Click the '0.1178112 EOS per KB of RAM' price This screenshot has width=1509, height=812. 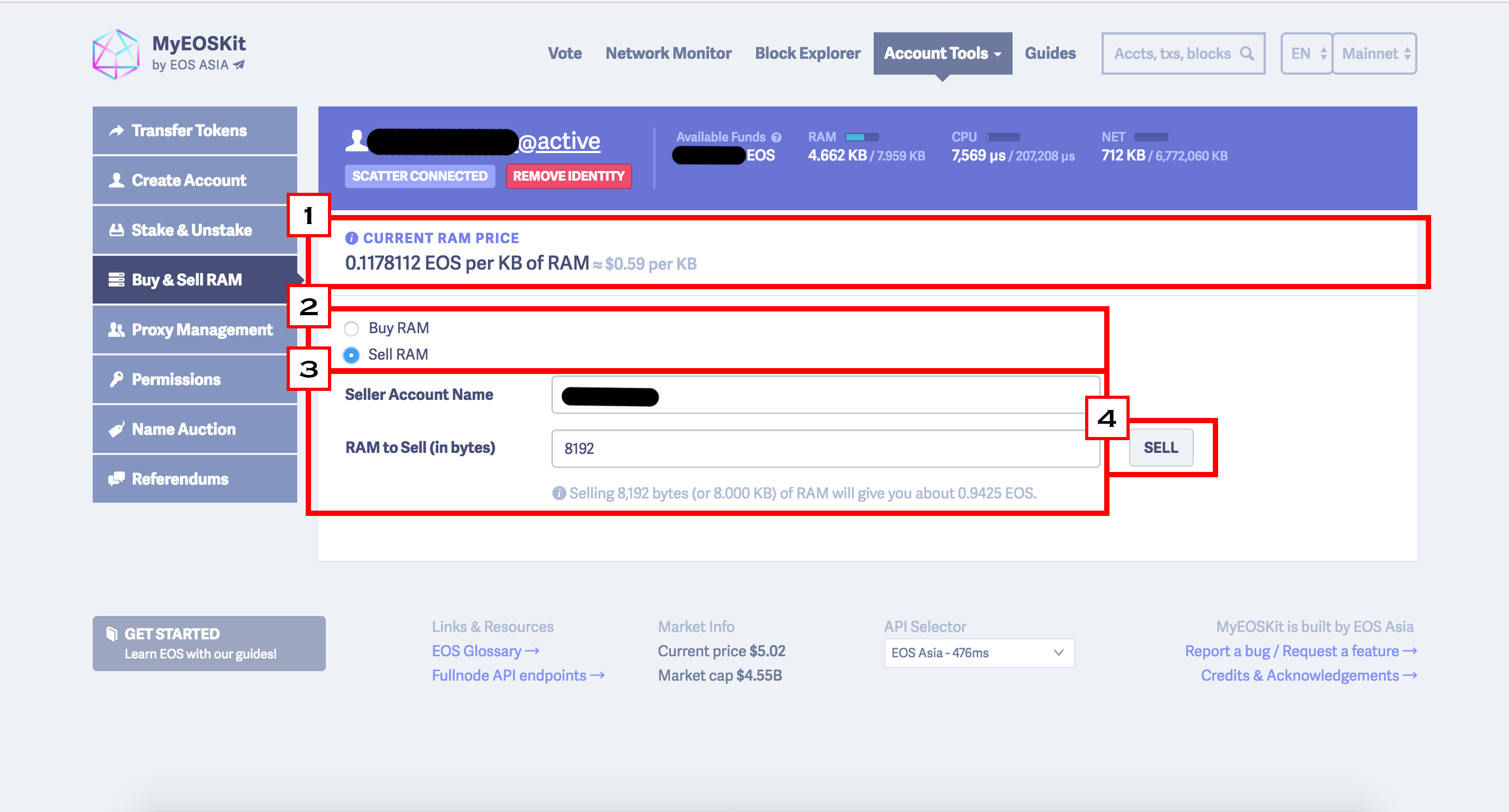(x=467, y=263)
